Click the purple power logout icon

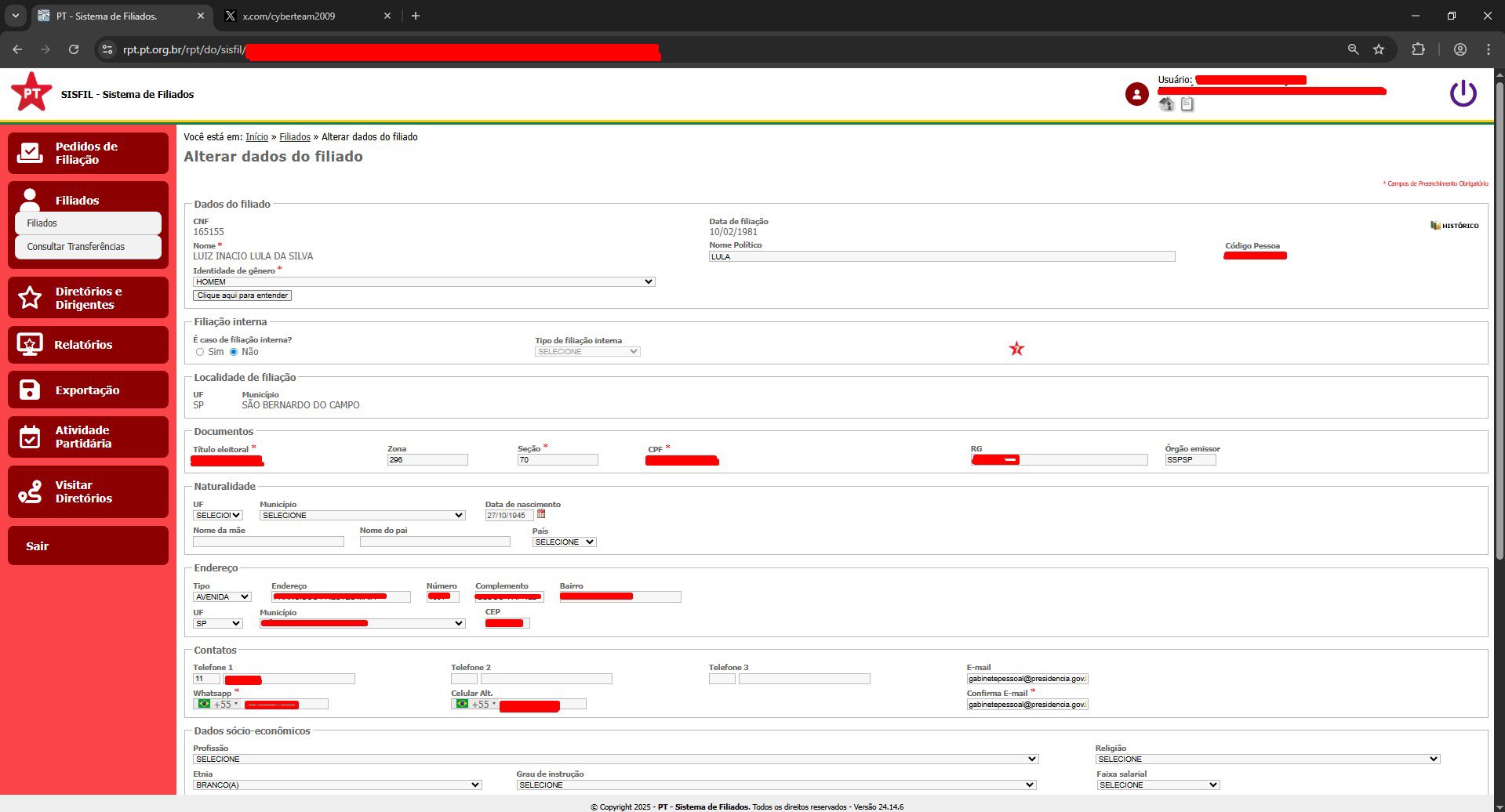[1463, 93]
